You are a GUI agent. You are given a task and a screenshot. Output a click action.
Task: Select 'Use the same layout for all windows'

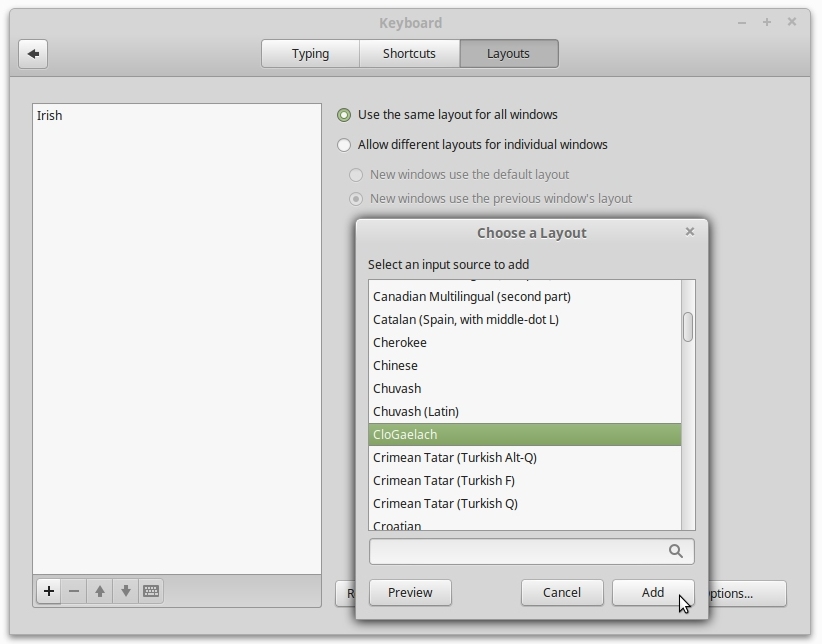345,115
